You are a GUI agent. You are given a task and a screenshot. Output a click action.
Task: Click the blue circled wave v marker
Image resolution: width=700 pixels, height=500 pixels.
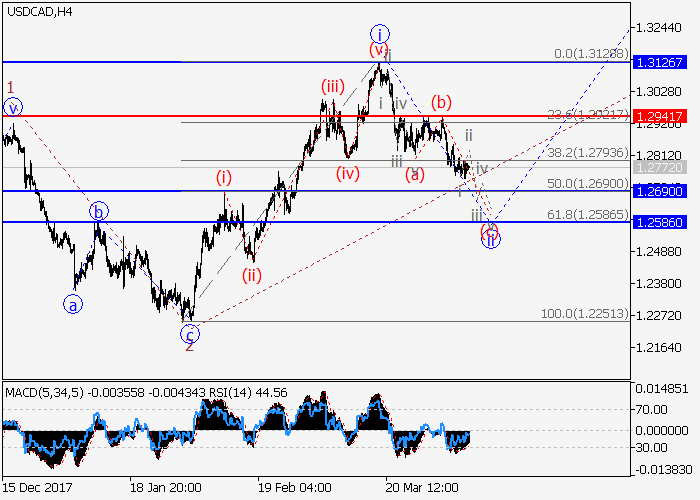pyautogui.click(x=12, y=107)
